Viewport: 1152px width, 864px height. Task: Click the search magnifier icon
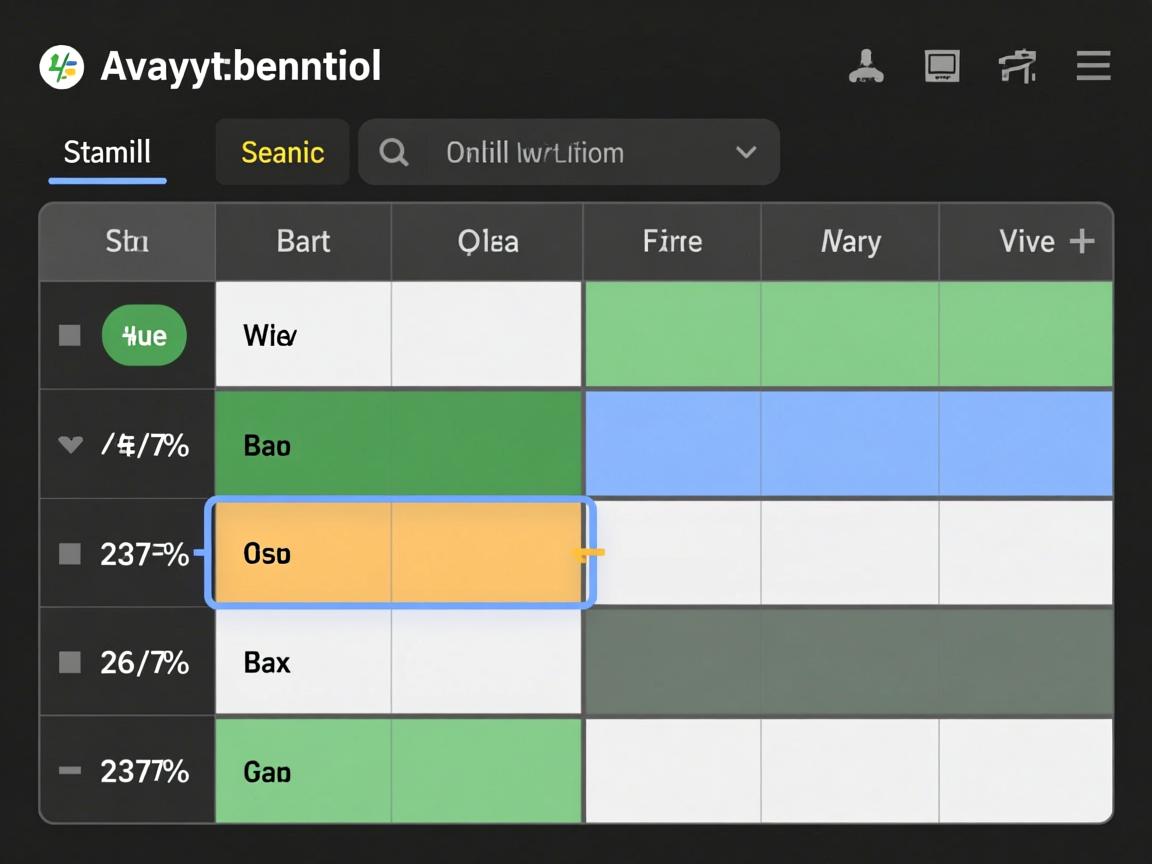[x=394, y=153]
